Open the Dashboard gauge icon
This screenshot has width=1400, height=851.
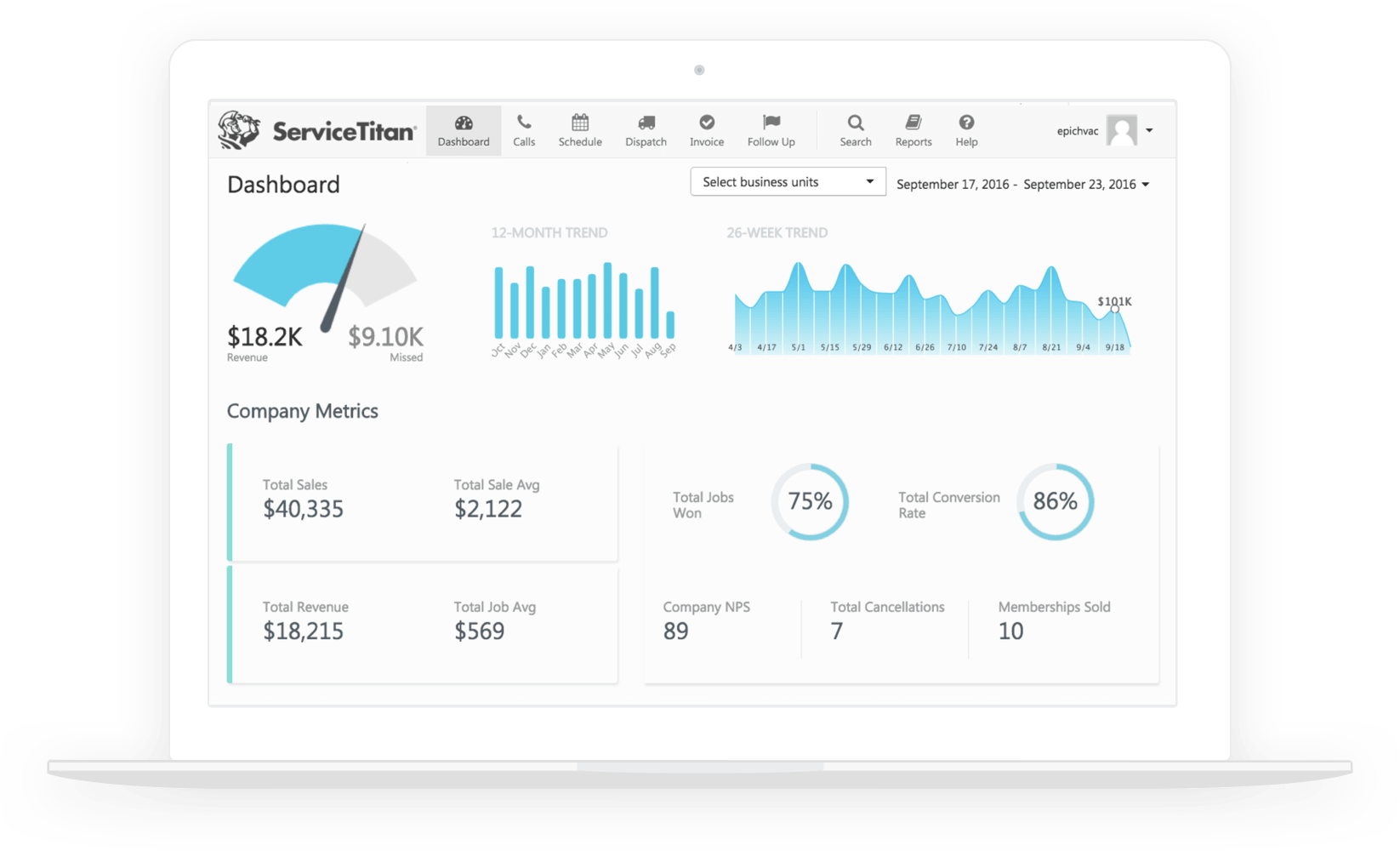pos(464,123)
